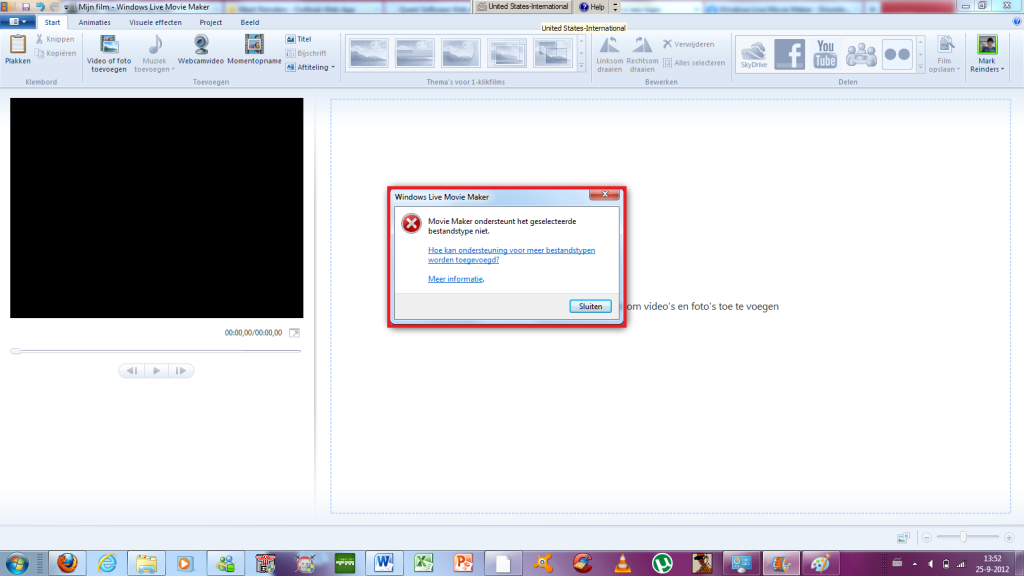This screenshot has width=1024, height=576.
Task: Add Aftiteling credits
Action: (307, 67)
